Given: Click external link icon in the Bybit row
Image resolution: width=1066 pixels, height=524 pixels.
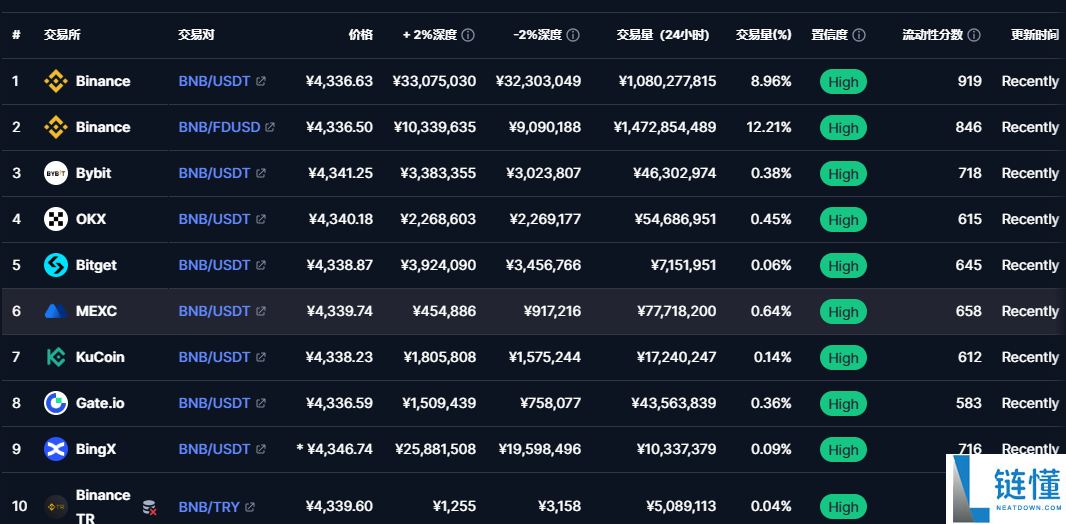Looking at the screenshot, I should [260, 173].
